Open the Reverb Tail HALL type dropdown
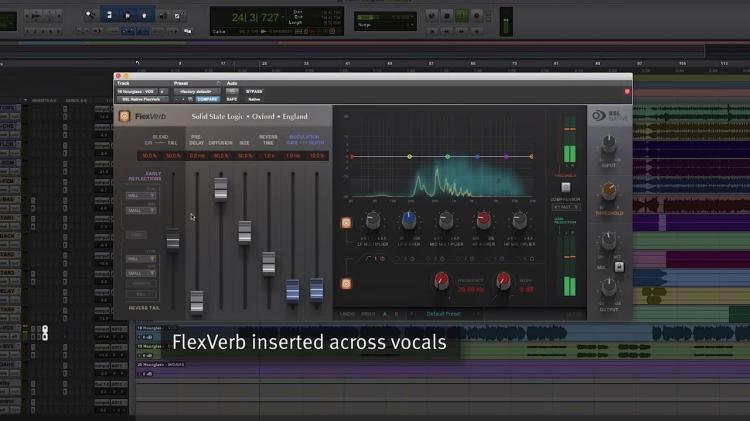Viewport: 750px width, 421px height. (141, 259)
